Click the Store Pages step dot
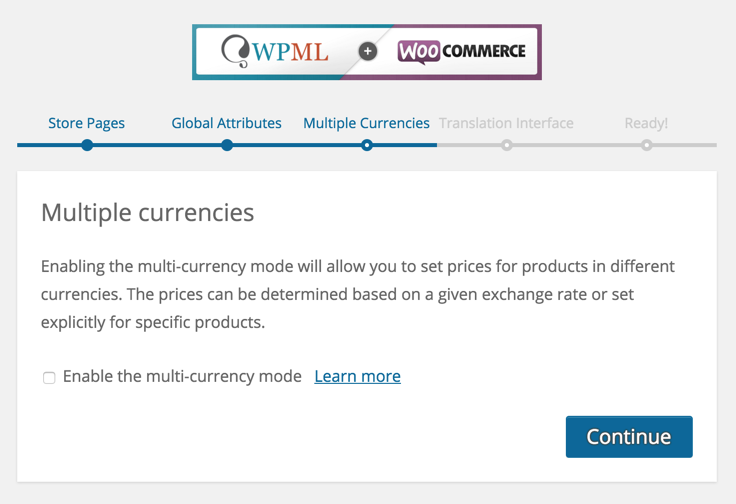 tap(87, 145)
